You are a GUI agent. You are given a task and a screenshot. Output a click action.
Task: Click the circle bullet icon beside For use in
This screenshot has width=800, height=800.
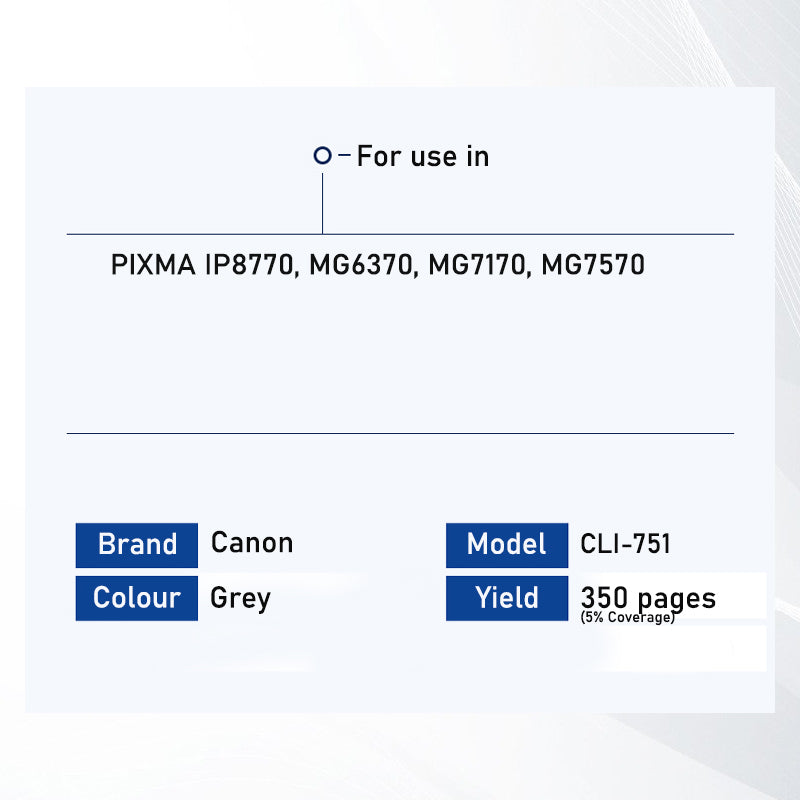pyautogui.click(x=322, y=155)
